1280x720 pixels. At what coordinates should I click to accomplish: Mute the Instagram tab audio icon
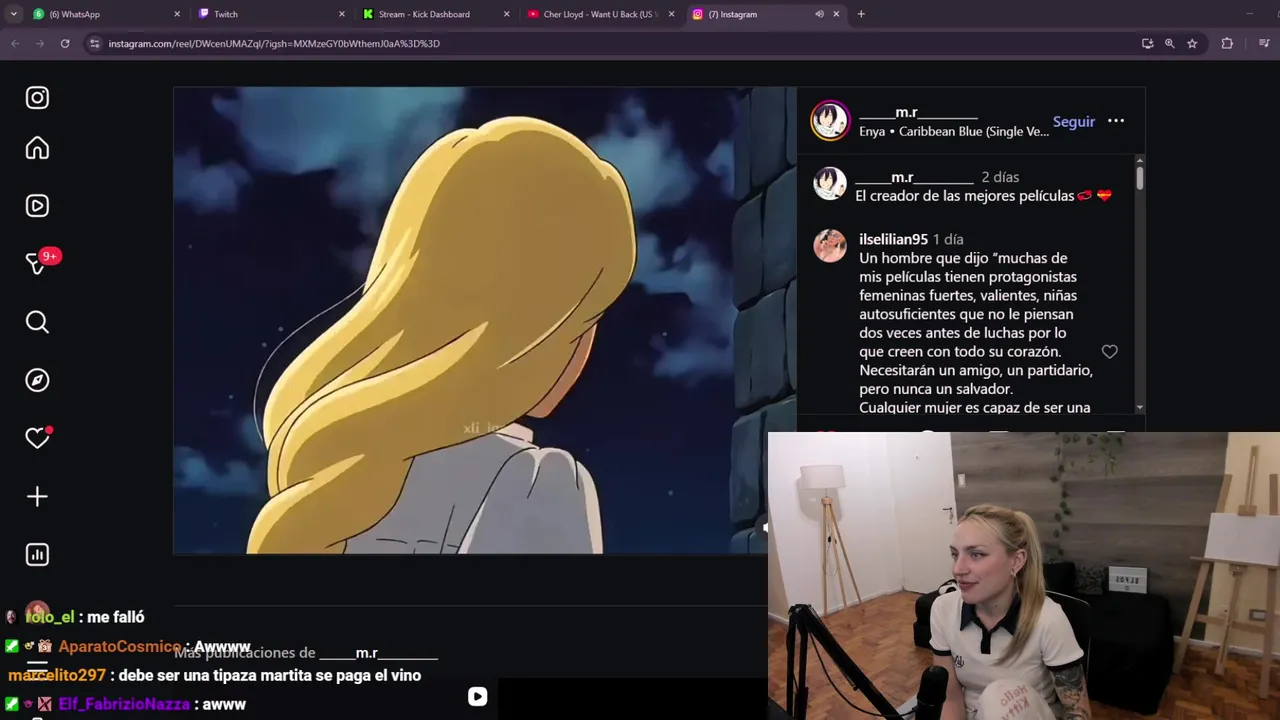pos(819,14)
